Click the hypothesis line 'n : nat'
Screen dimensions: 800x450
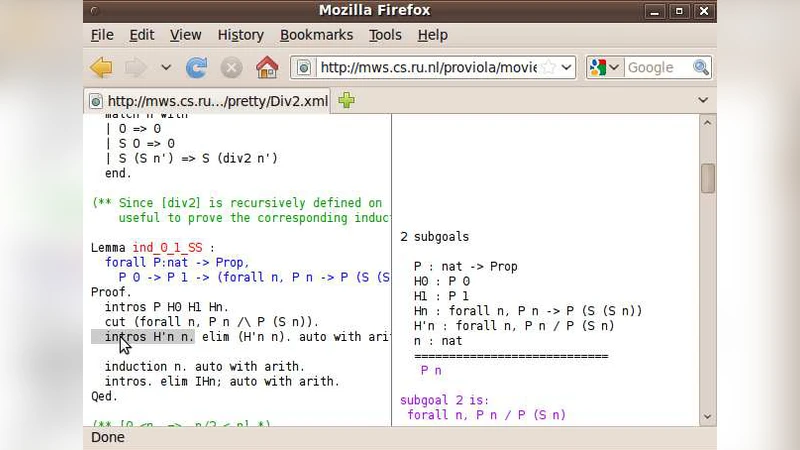click(x=438, y=341)
